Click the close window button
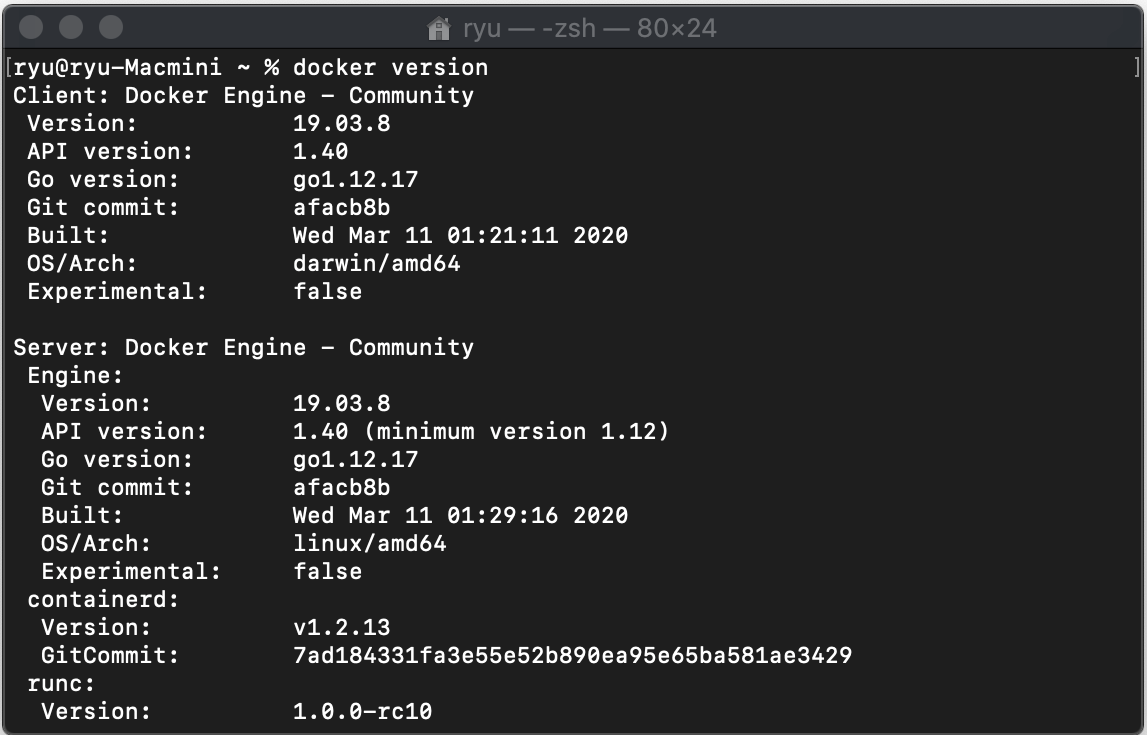 (x=31, y=28)
